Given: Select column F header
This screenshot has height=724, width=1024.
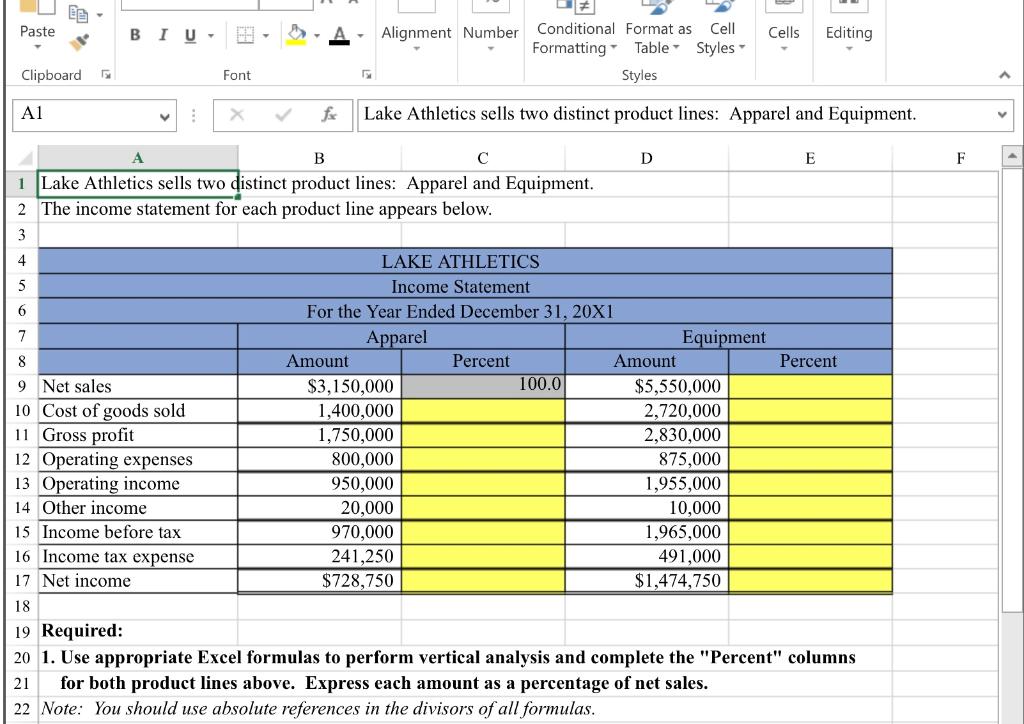Looking at the screenshot, I should pos(960,158).
